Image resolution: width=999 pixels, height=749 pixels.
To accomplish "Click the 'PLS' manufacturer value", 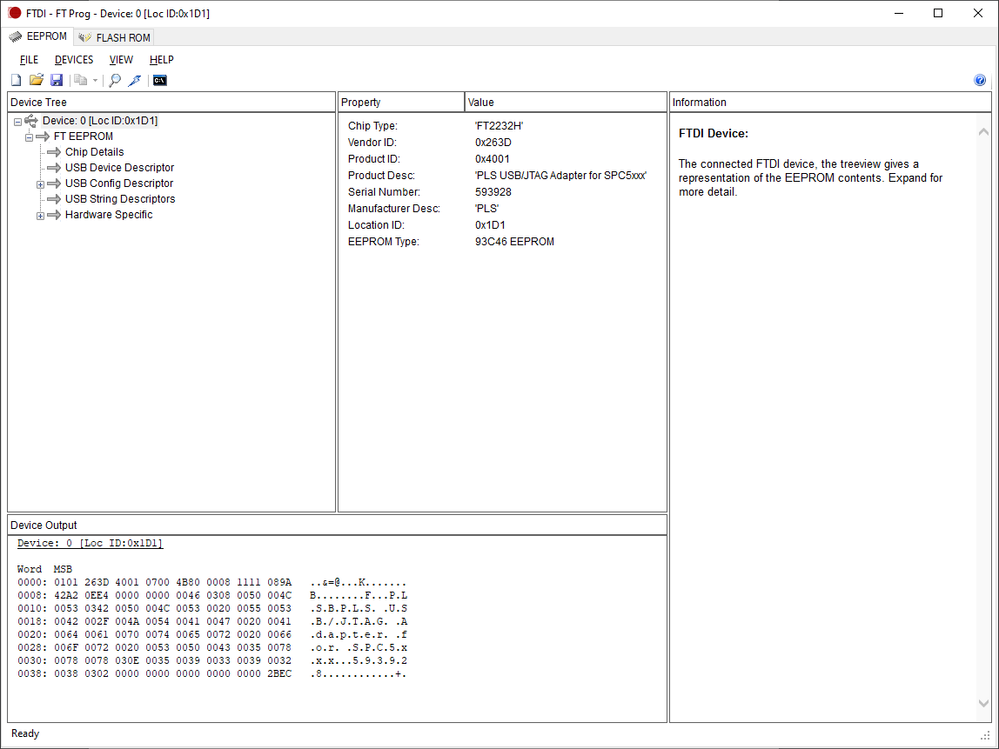I will (x=487, y=209).
